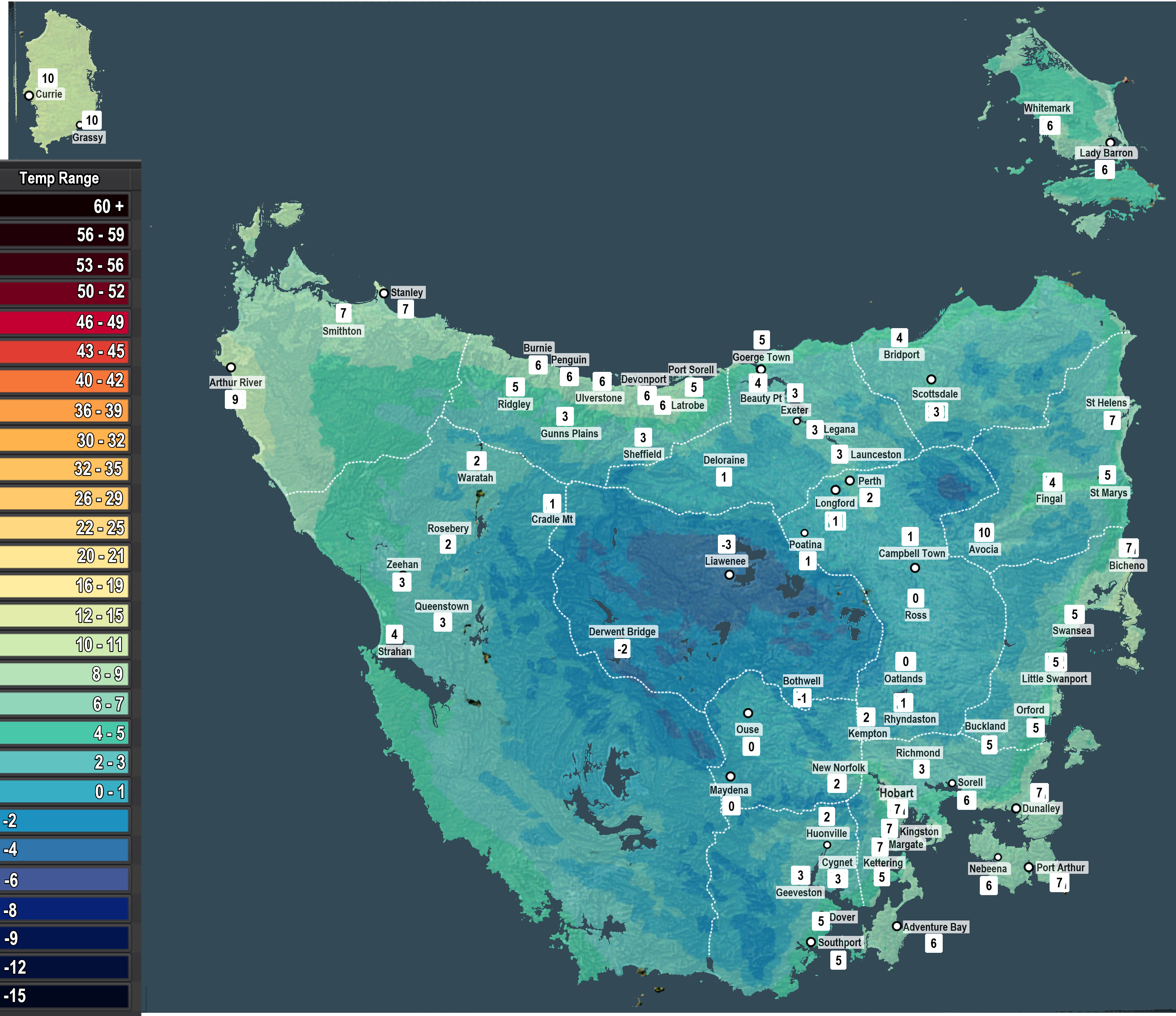
Task: Click the Little Swanport label
Action: (1054, 678)
